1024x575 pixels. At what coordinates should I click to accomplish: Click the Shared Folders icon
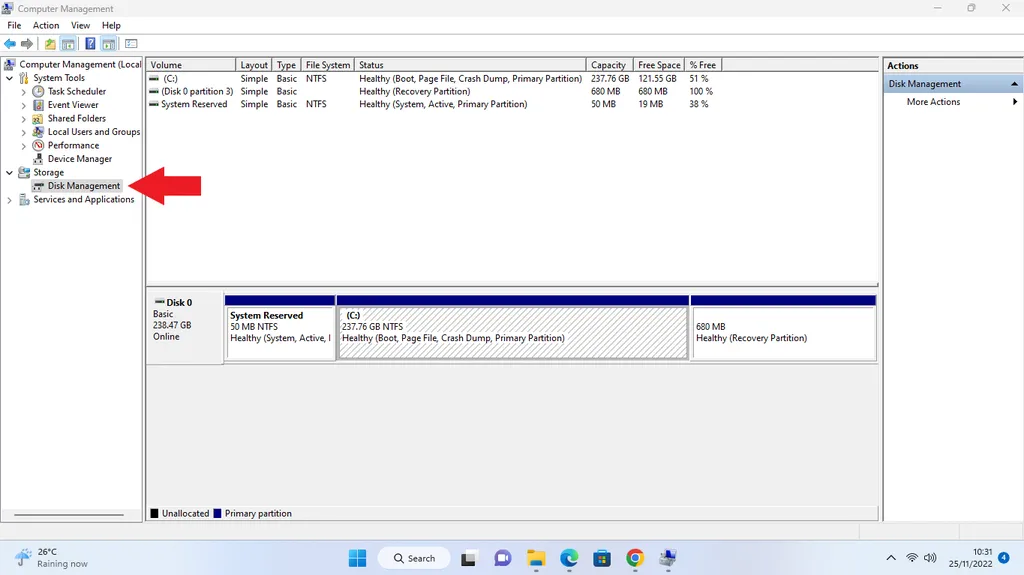(x=39, y=118)
